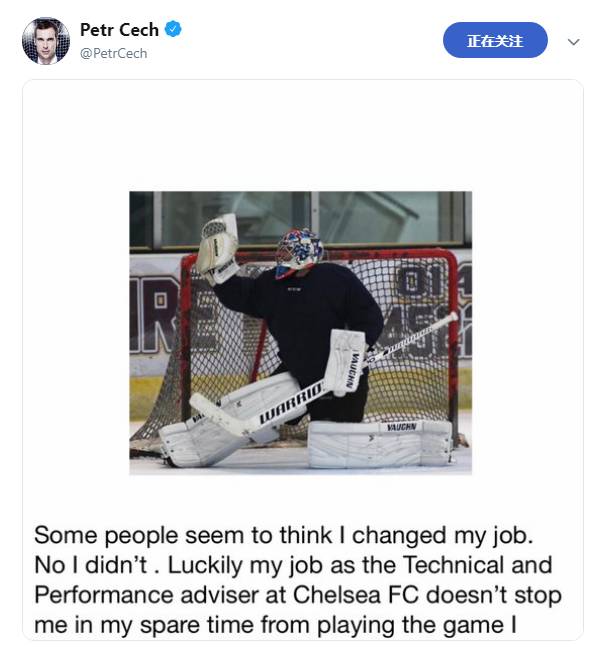The image size is (610, 647).
Task: Open the Petr Cech display name link
Action: (119, 30)
